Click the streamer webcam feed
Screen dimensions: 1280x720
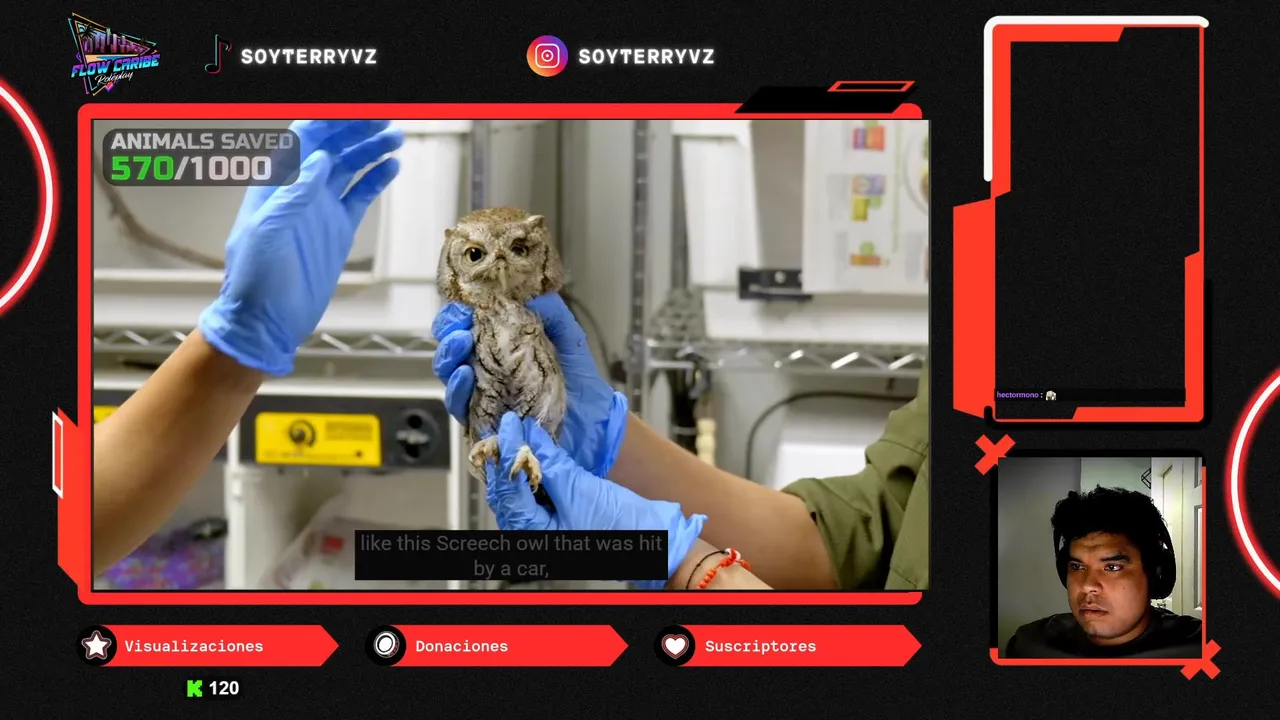tap(1100, 557)
